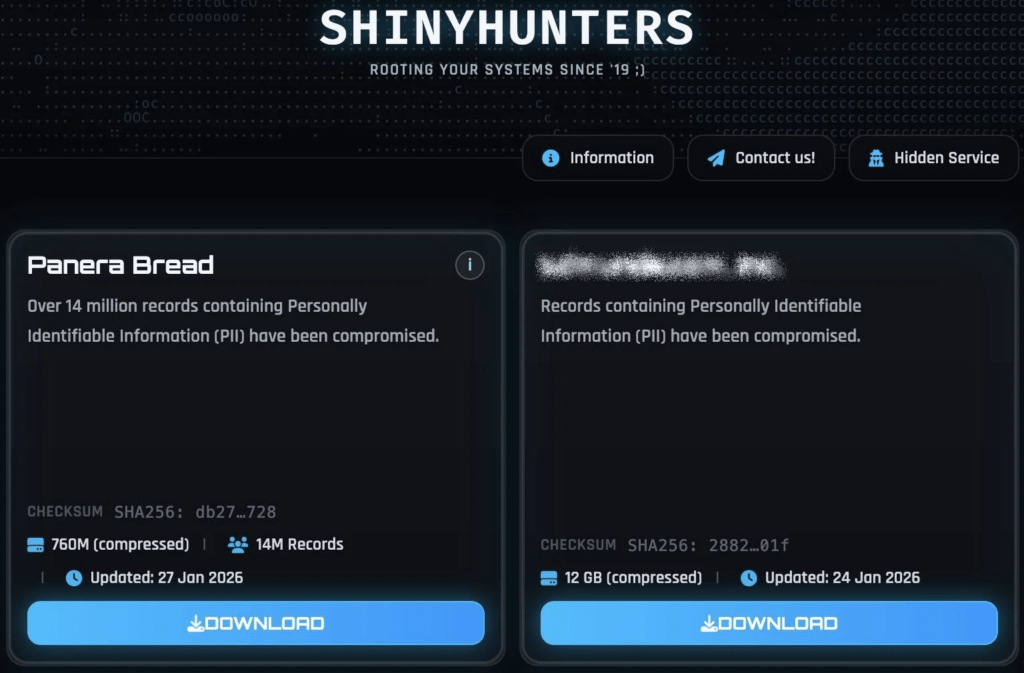Click the storage icon beside 12 GB
The height and width of the screenshot is (673, 1024).
point(549,578)
